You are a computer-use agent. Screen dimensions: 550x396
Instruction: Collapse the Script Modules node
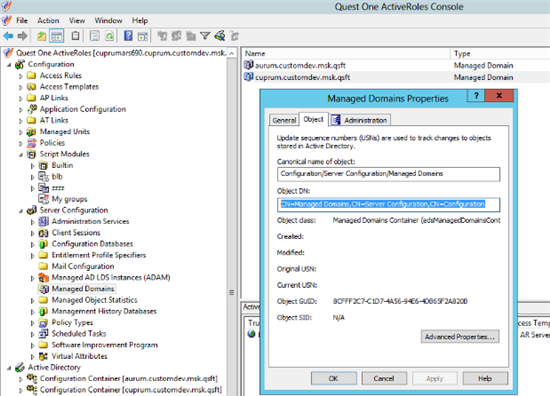[21, 155]
